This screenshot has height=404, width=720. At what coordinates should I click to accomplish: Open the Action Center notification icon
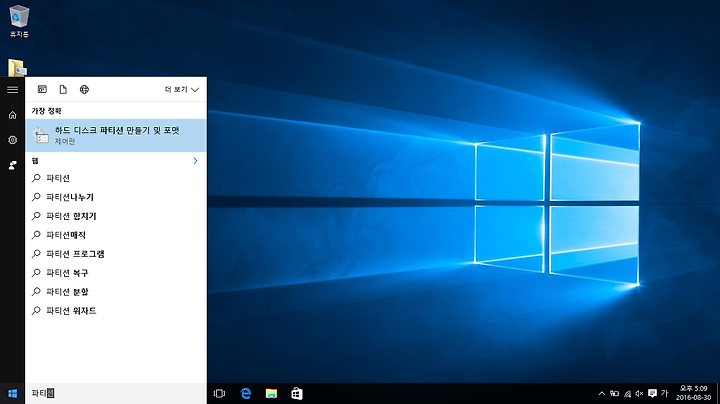652,393
